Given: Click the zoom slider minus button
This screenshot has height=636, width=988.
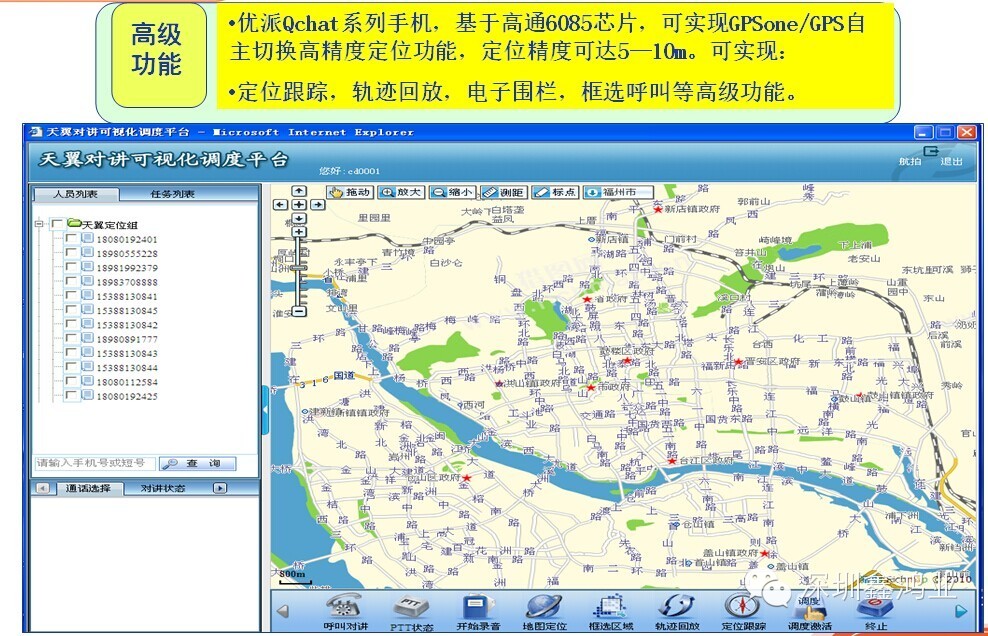Looking at the screenshot, I should click(300, 311).
